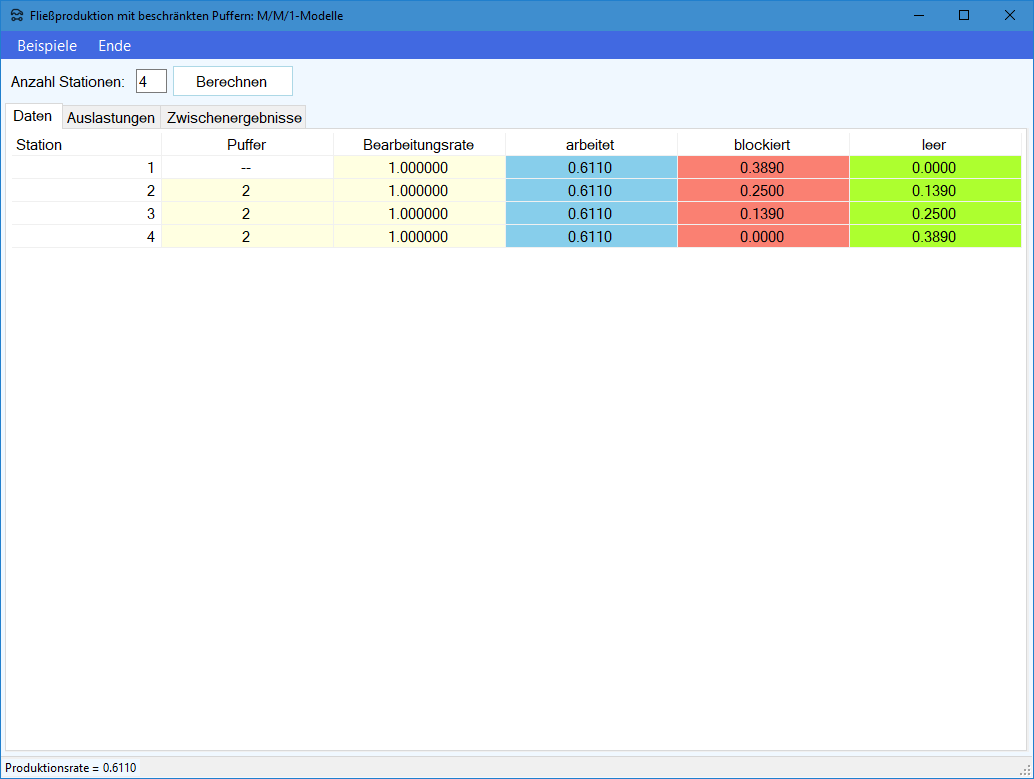Switch to the Zwischenergebnisse tab
This screenshot has height=779, width=1034.
click(x=234, y=118)
